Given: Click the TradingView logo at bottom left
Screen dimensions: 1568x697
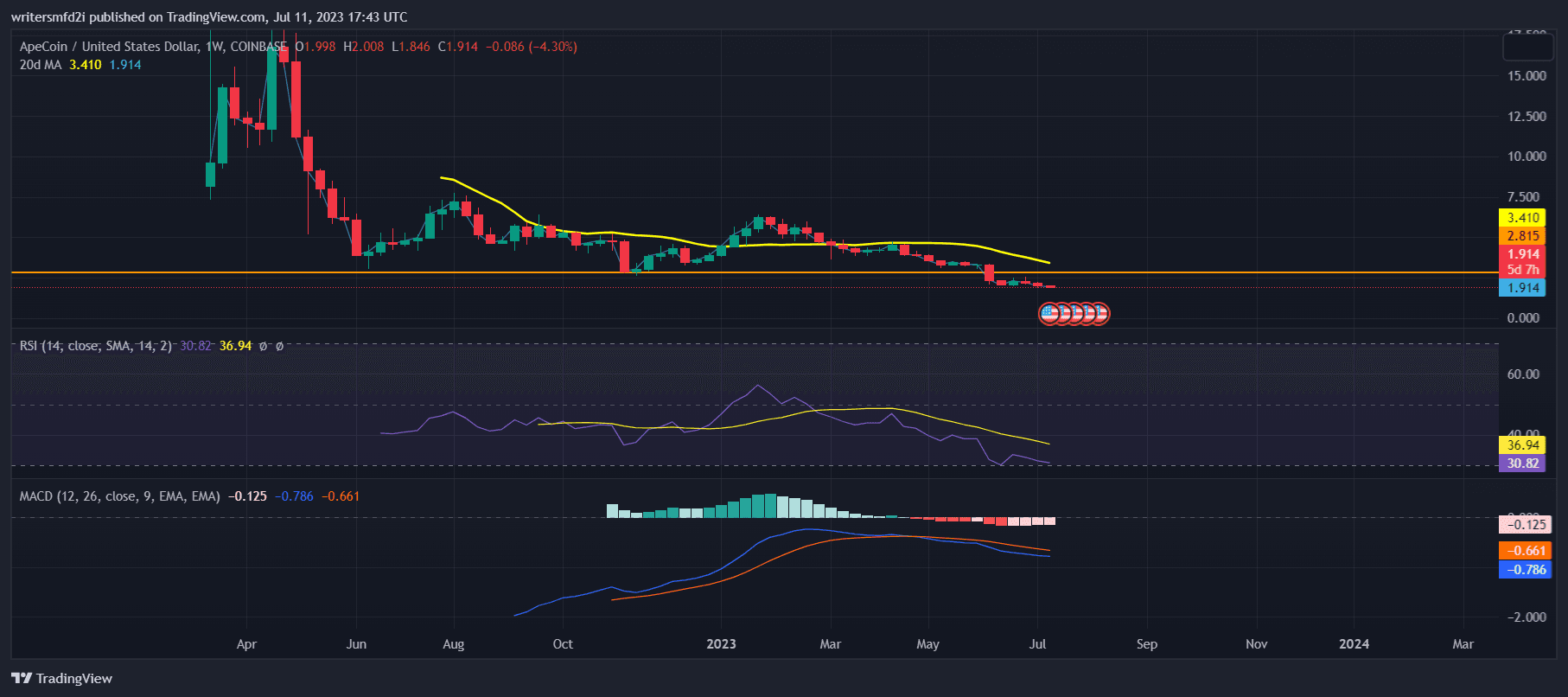Looking at the screenshot, I should coord(62,678).
